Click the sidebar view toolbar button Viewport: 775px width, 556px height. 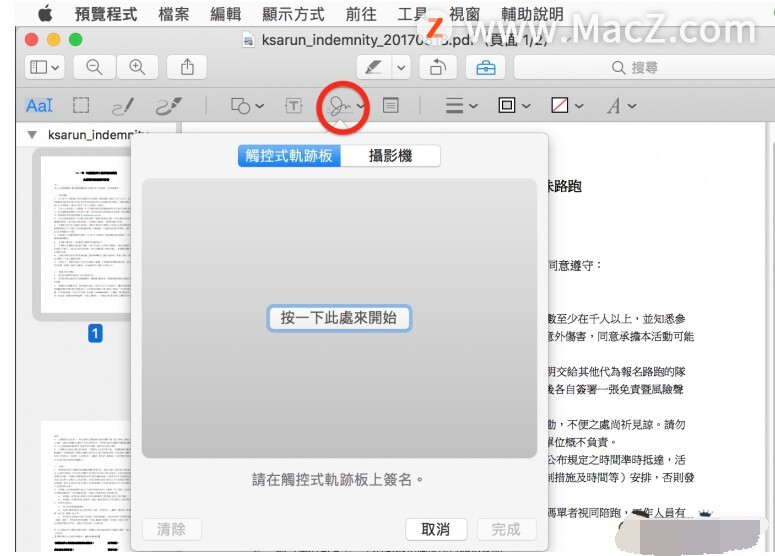point(44,67)
